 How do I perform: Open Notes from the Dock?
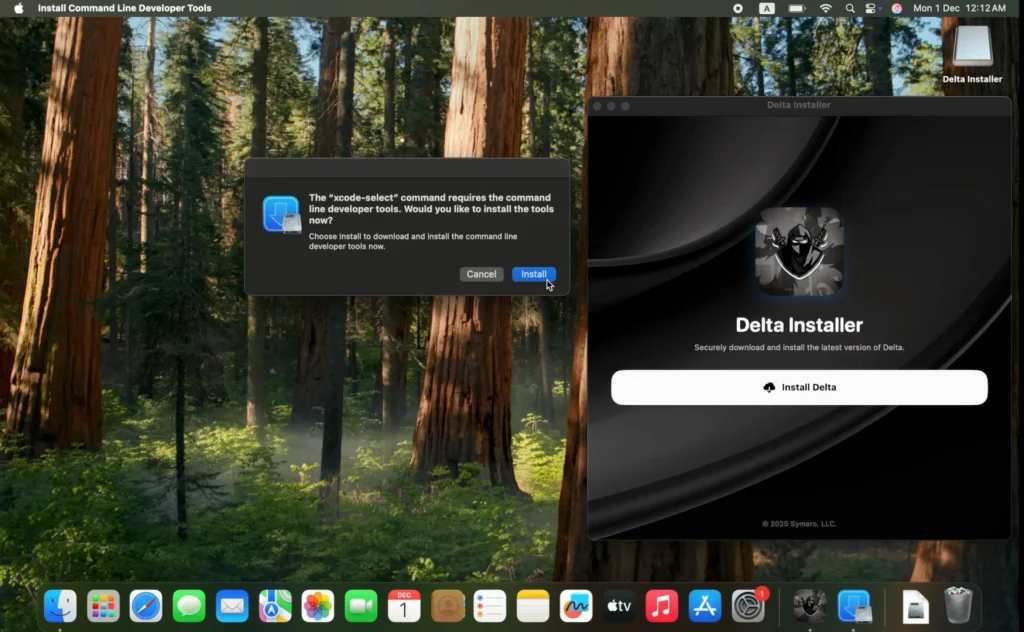(x=533, y=607)
